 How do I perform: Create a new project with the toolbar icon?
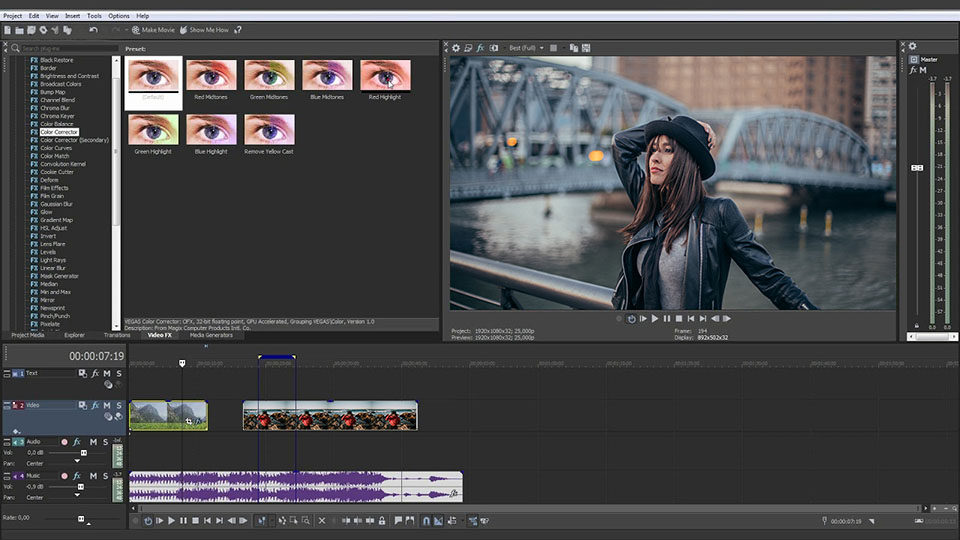(x=7, y=30)
